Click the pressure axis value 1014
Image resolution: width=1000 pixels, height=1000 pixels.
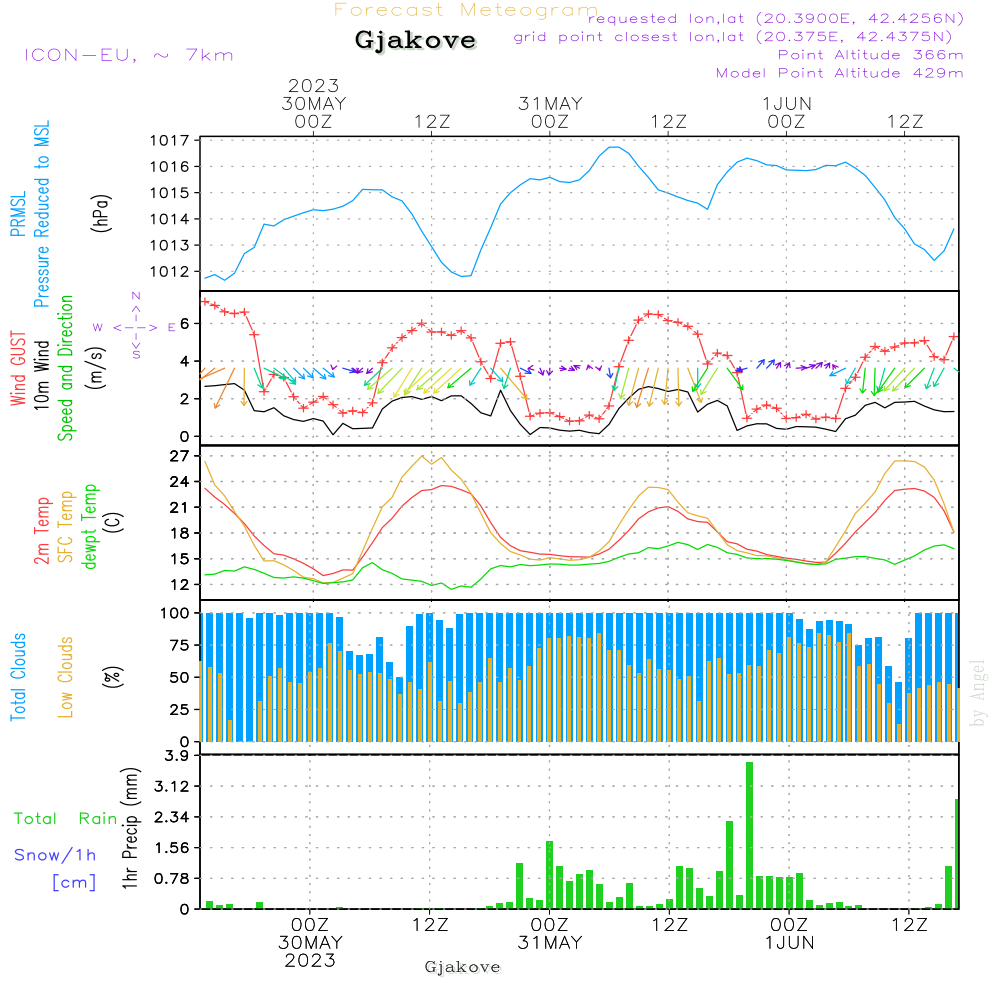tap(170, 219)
